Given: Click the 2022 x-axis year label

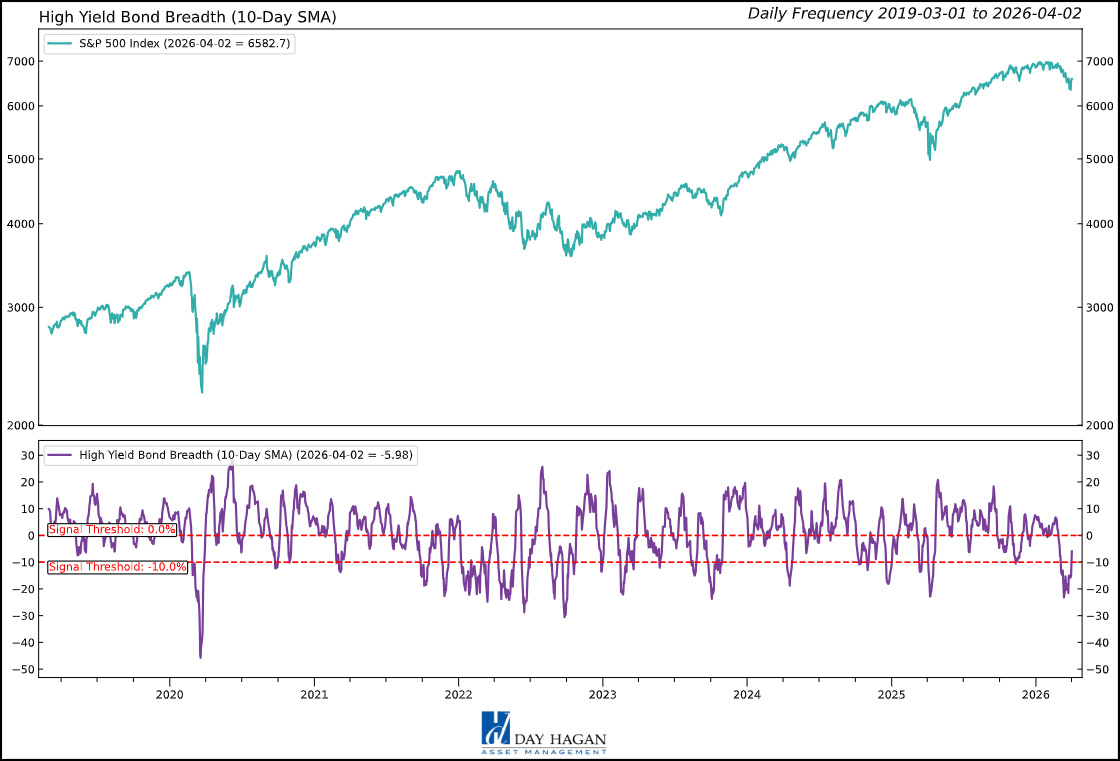Looking at the screenshot, I should 459,692.
